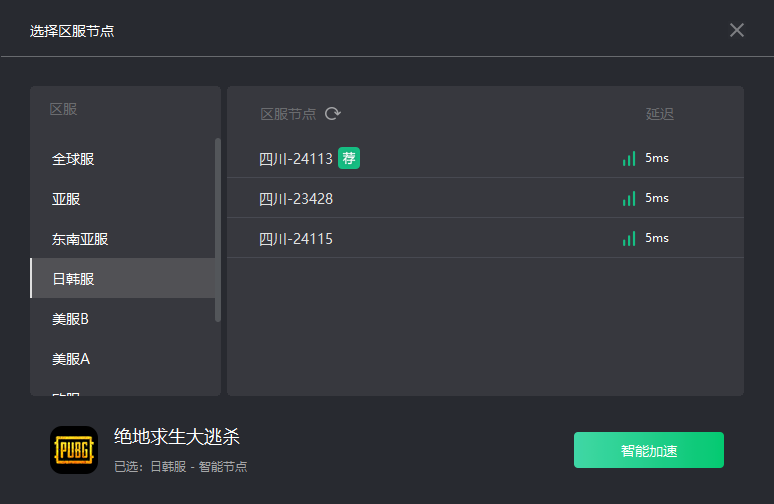Click the refresh server nodes icon
This screenshot has width=774, height=504.
click(x=333, y=114)
